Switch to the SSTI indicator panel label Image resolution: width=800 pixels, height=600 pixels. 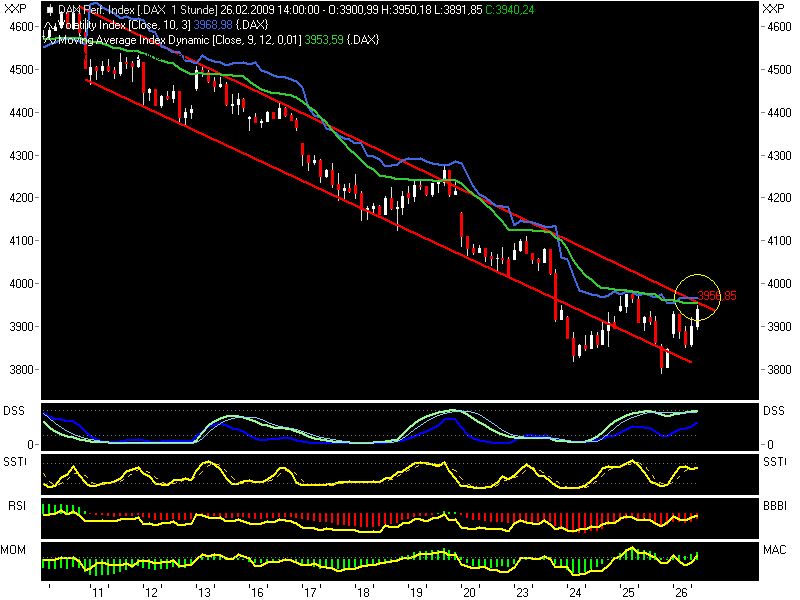(x=14, y=459)
